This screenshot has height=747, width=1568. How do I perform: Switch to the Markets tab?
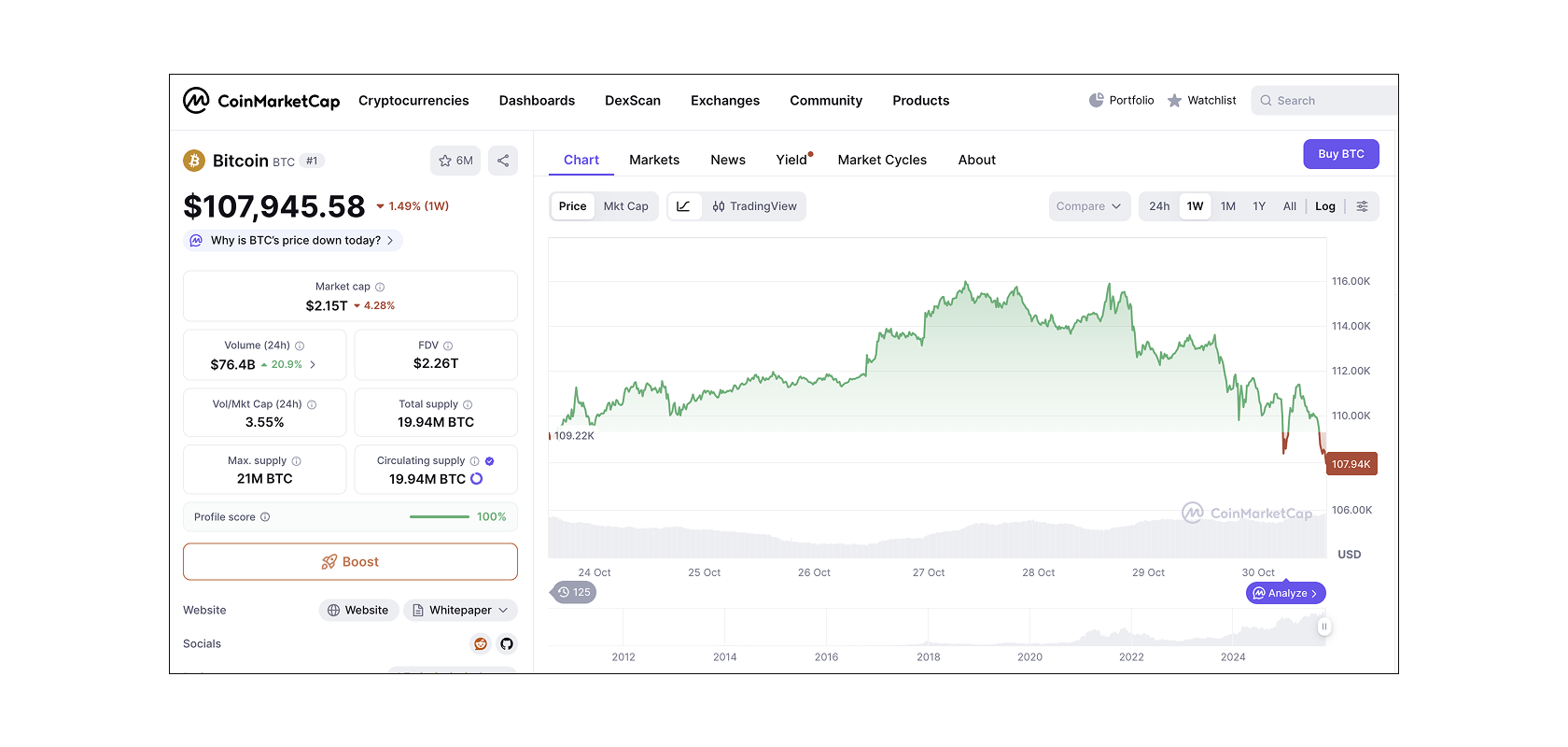[654, 160]
